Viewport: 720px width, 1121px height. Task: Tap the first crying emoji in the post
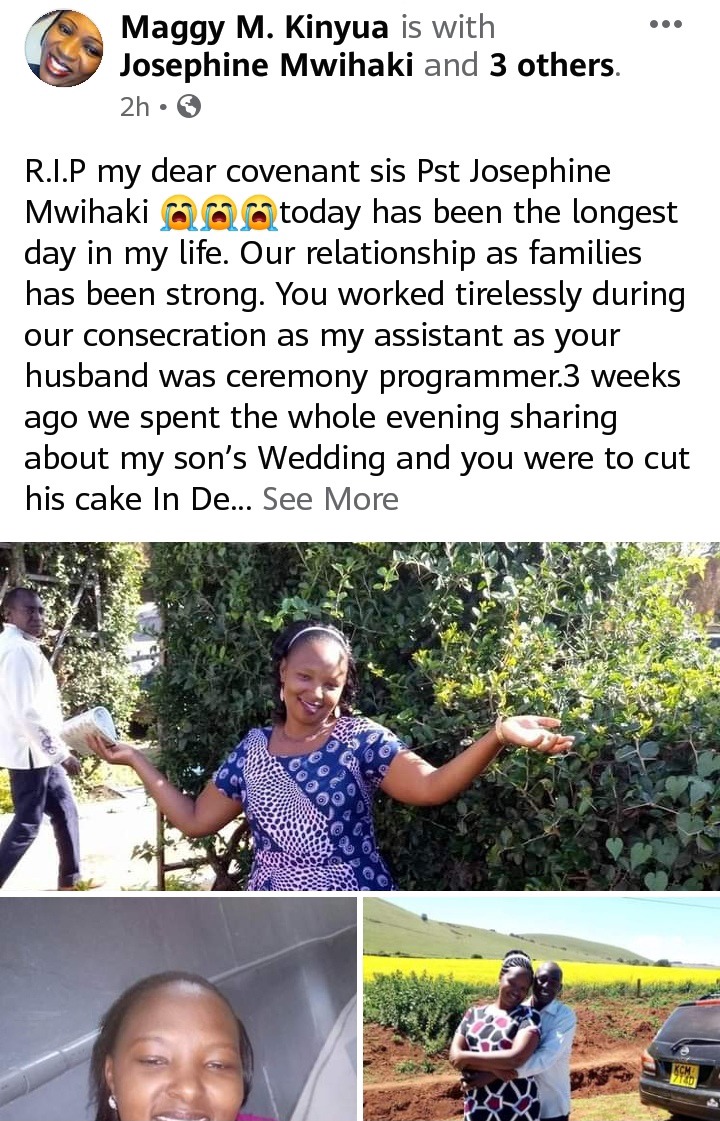pos(178,213)
